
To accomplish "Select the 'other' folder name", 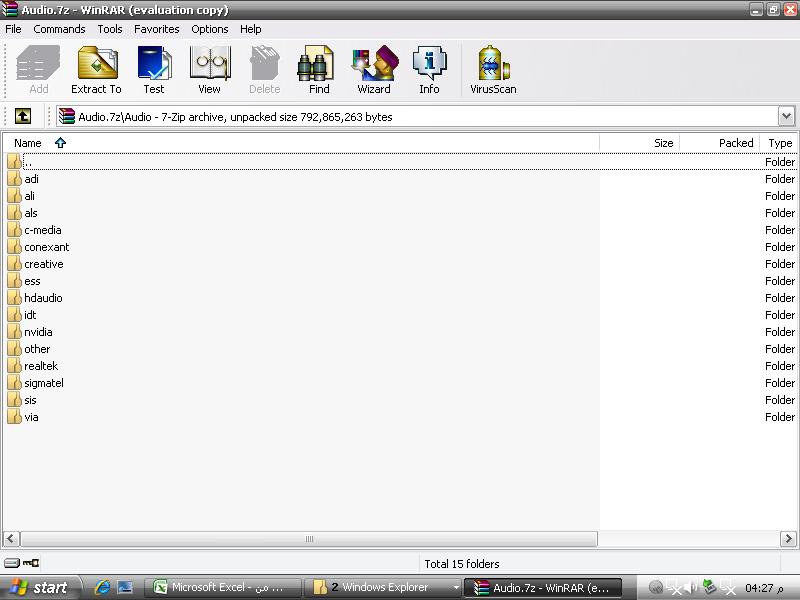I will click(x=37, y=349).
